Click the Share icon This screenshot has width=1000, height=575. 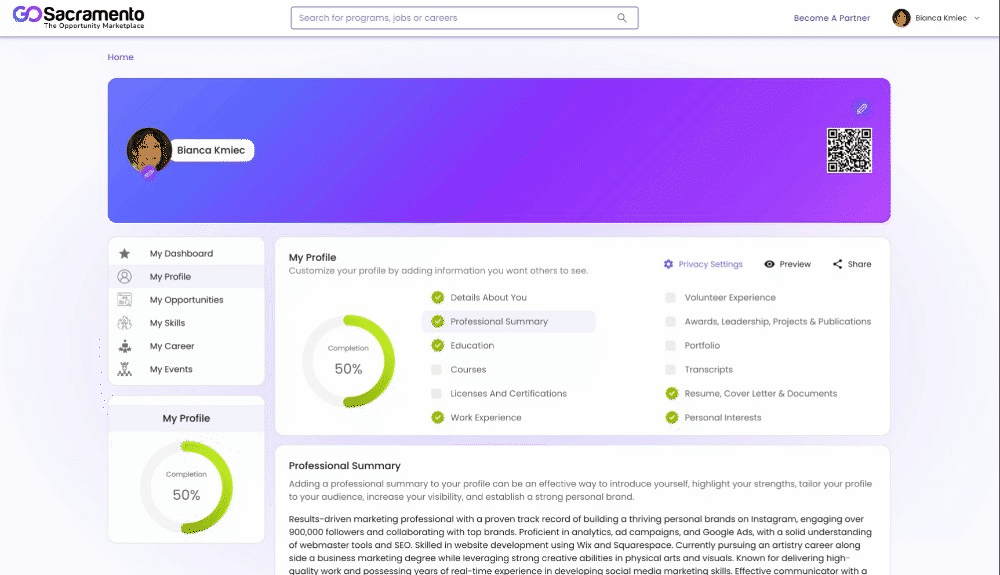(x=837, y=264)
